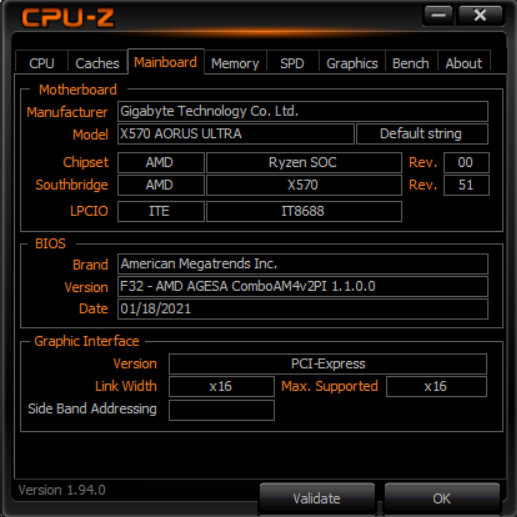This screenshot has width=517, height=517.
Task: Show the About tab
Action: pyautogui.click(x=464, y=63)
